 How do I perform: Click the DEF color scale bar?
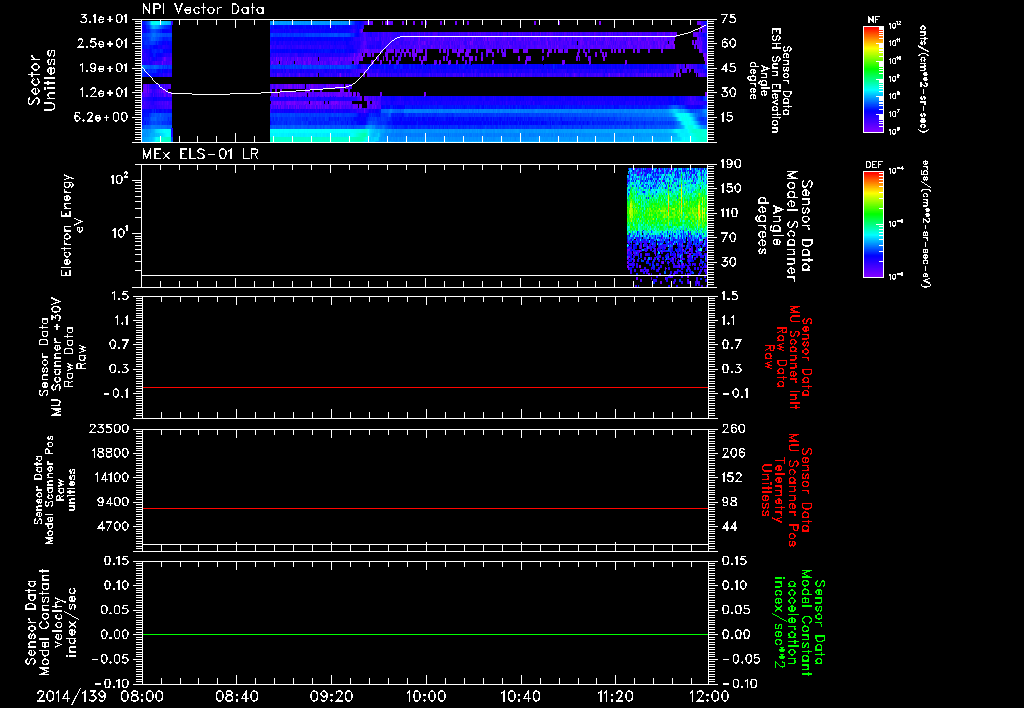(x=873, y=224)
